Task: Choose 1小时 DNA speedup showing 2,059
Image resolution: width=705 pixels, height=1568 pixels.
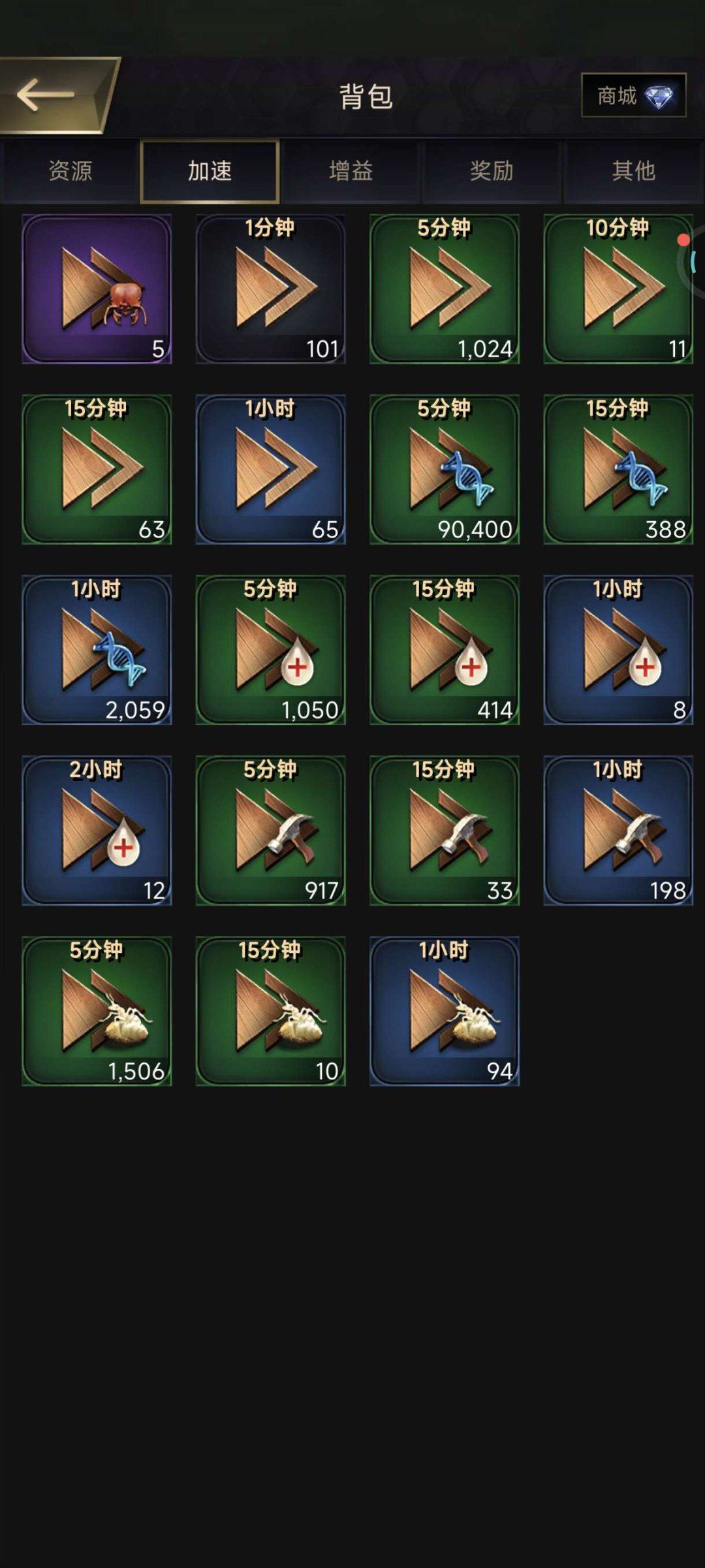Action: pos(97,650)
